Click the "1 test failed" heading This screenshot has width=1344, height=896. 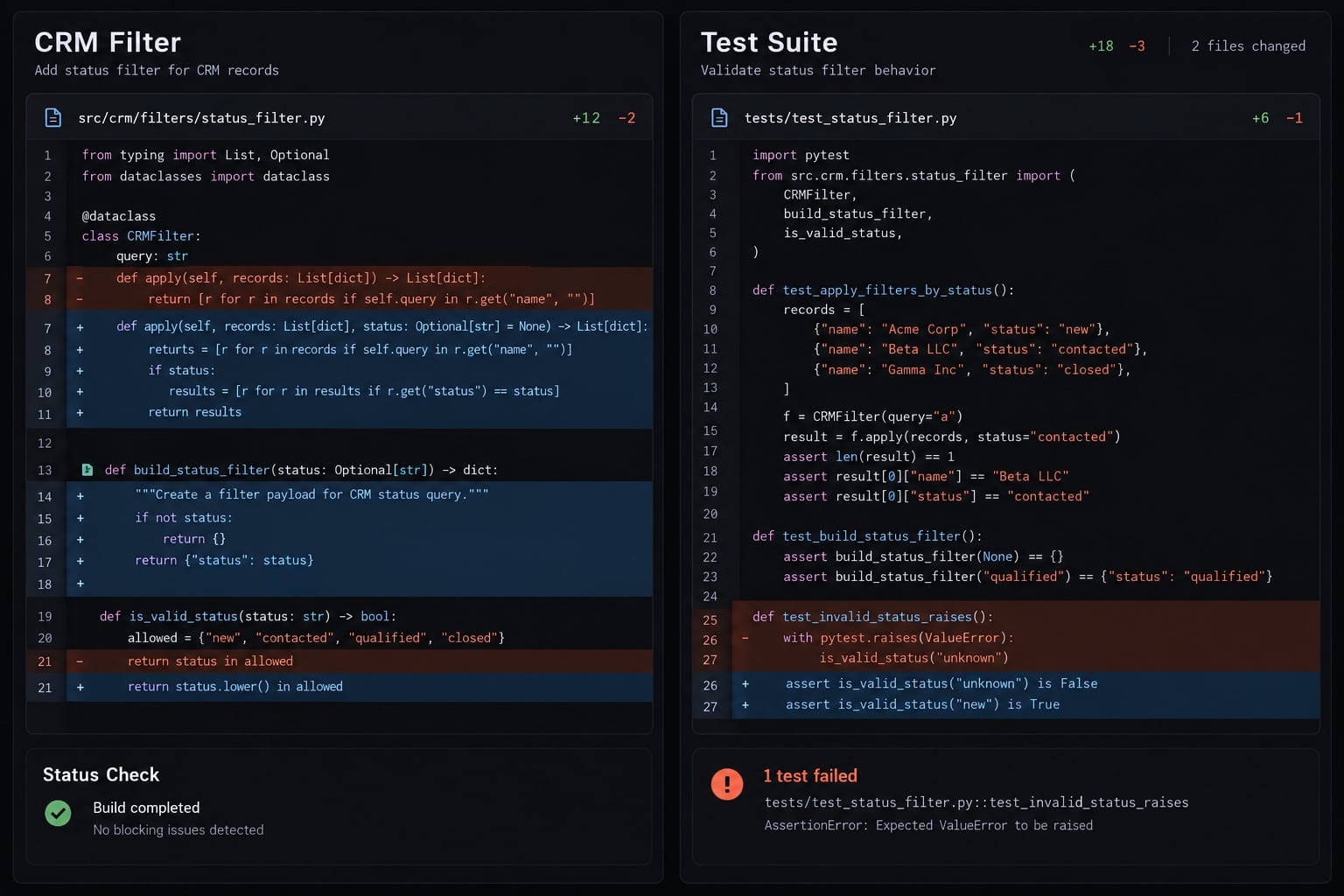coord(810,776)
